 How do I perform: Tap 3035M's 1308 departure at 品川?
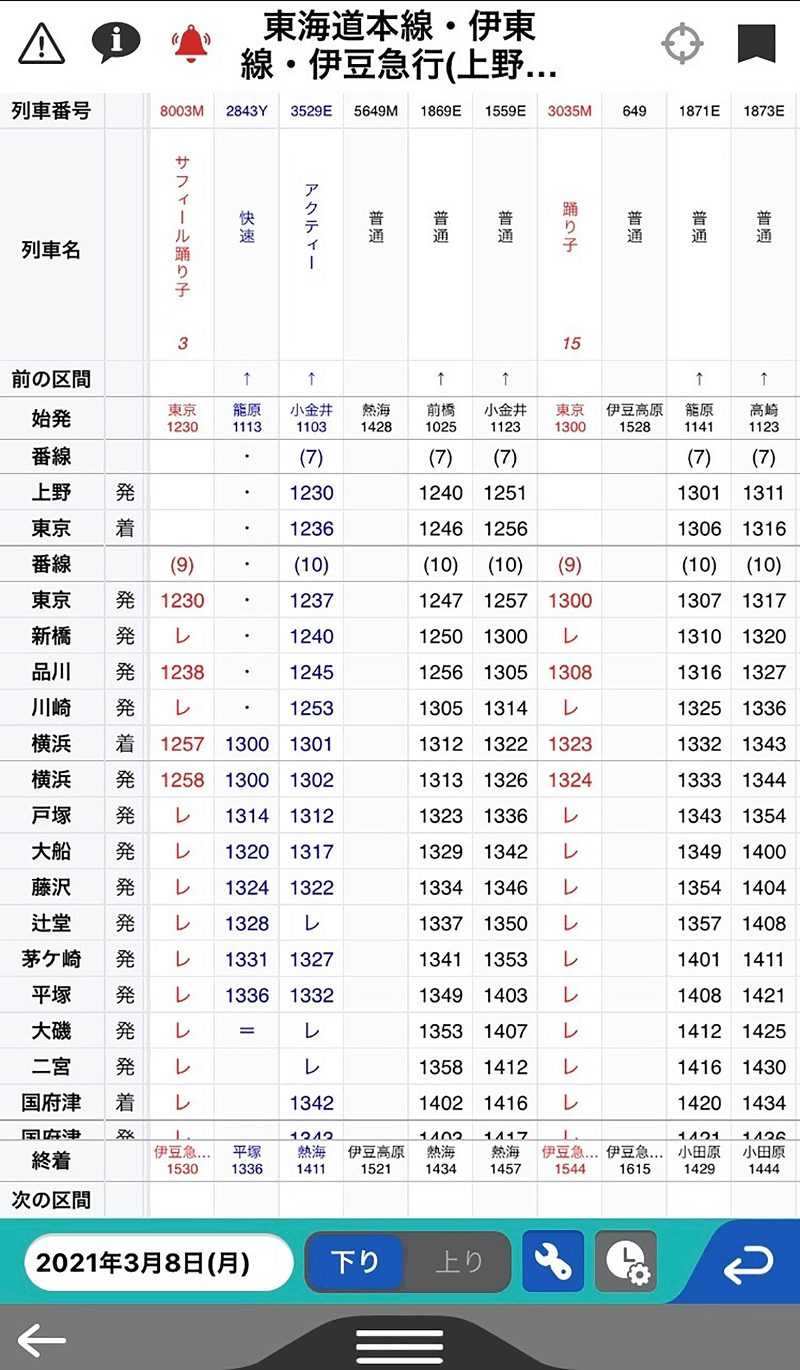coord(570,672)
